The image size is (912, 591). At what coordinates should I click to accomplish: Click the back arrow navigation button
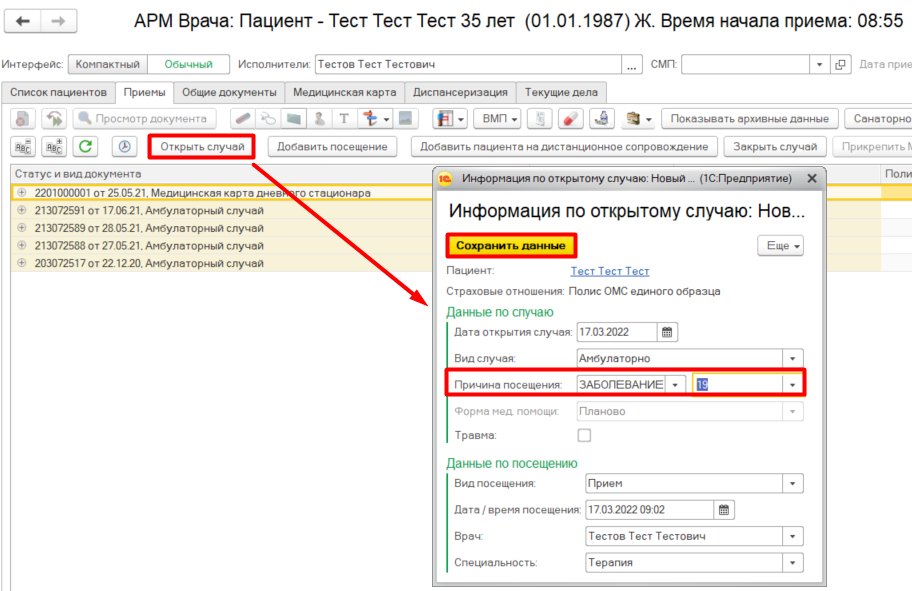point(24,21)
